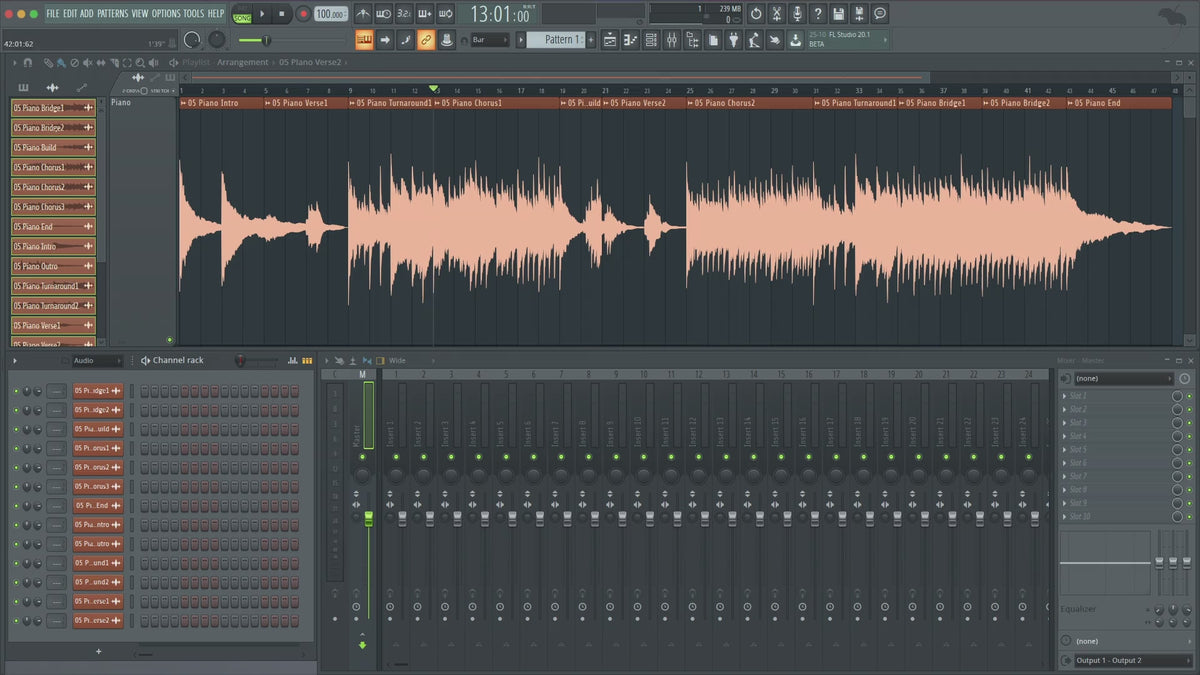
Task: Click the add channel plus button
Action: tap(98, 651)
